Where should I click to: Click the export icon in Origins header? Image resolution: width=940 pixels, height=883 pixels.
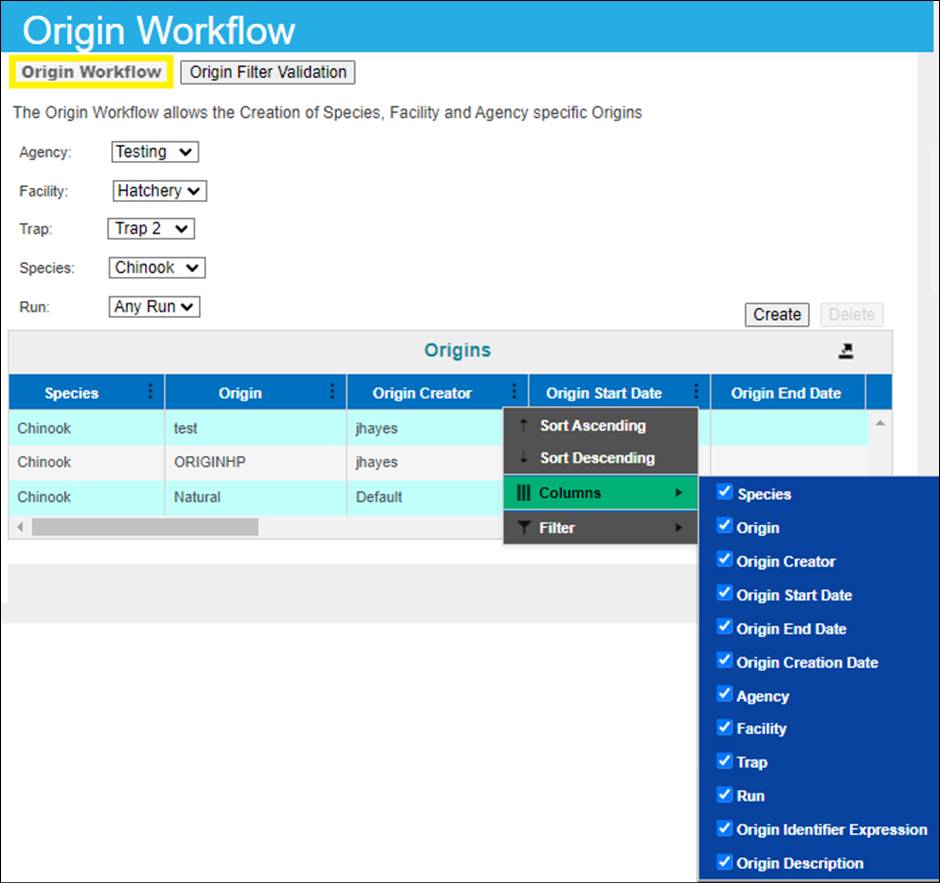point(846,351)
